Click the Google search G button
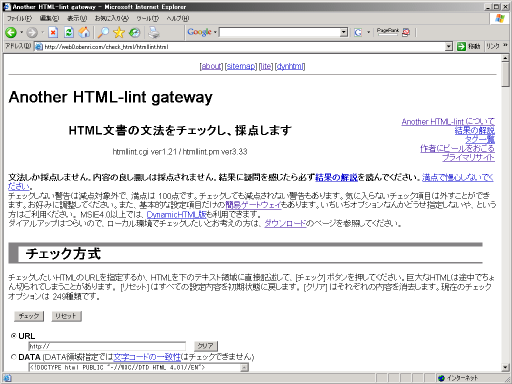Screen dimensions: 512x384 pos(358,32)
